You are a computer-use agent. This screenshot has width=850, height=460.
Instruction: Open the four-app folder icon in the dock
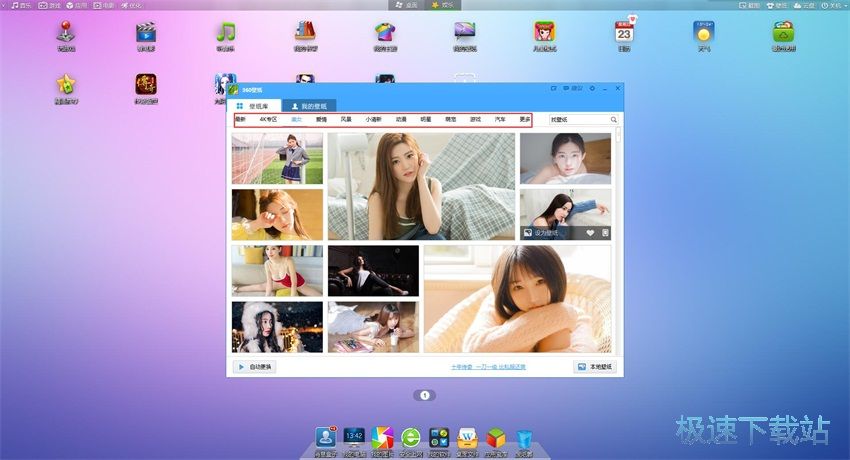coord(439,438)
